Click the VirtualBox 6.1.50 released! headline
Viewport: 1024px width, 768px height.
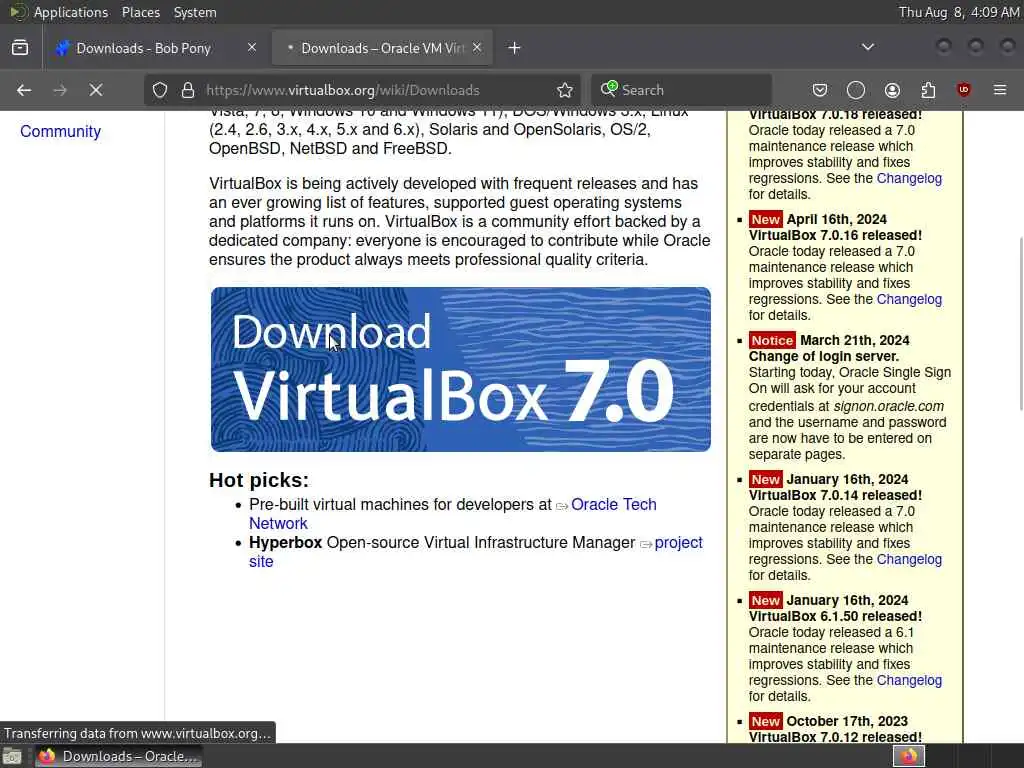click(x=835, y=616)
